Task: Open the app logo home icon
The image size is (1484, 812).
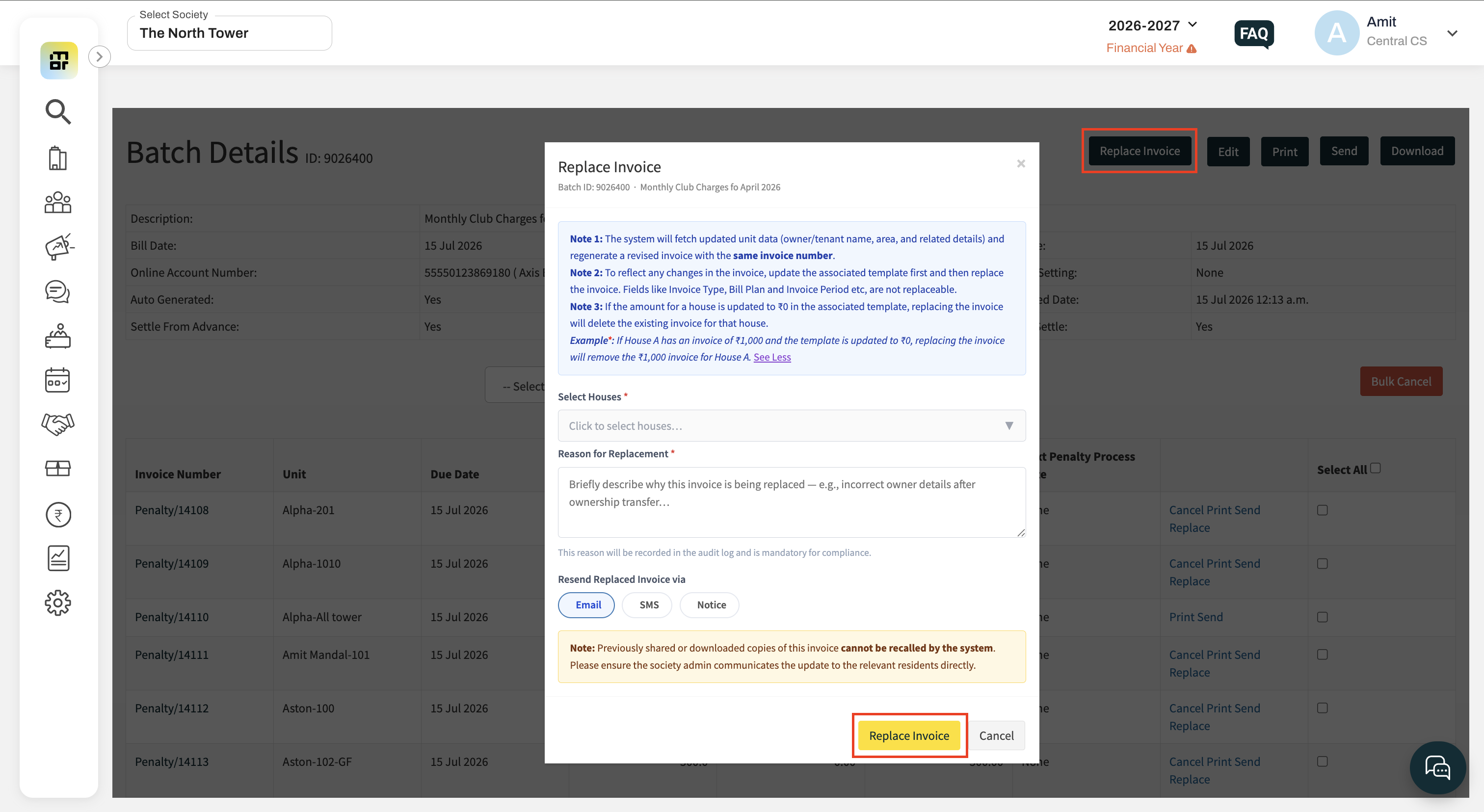Action: [x=59, y=60]
